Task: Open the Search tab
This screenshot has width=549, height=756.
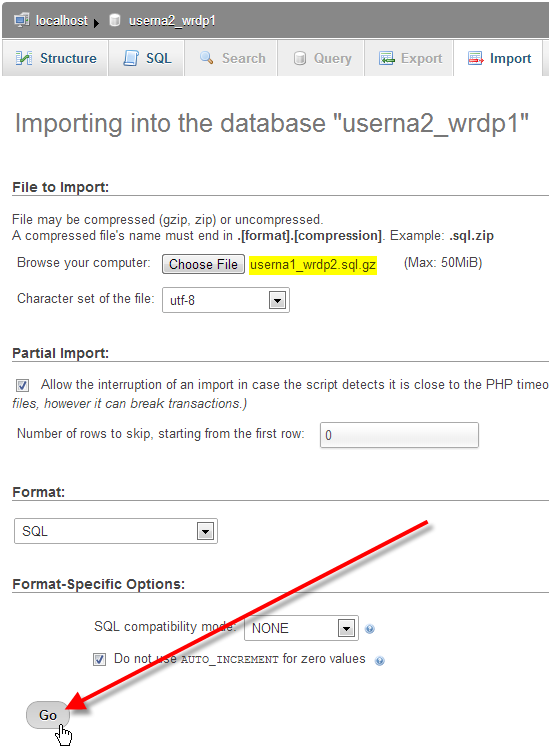Action: tap(231, 58)
